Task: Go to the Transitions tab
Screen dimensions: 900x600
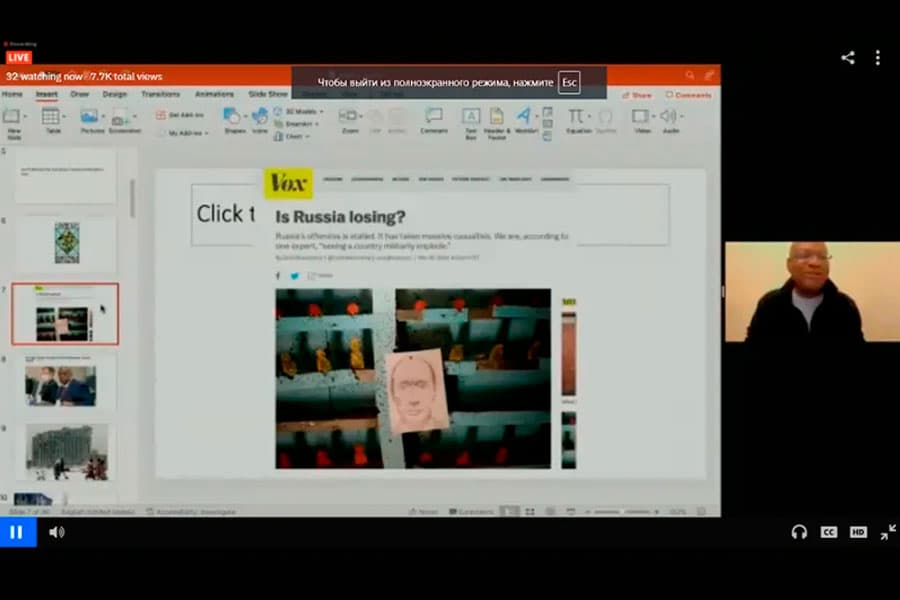Action: 160,94
